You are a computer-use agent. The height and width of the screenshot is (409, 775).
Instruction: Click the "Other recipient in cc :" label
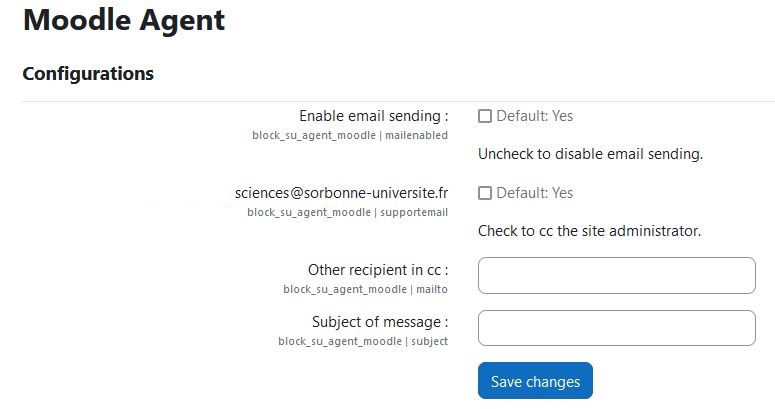(377, 270)
